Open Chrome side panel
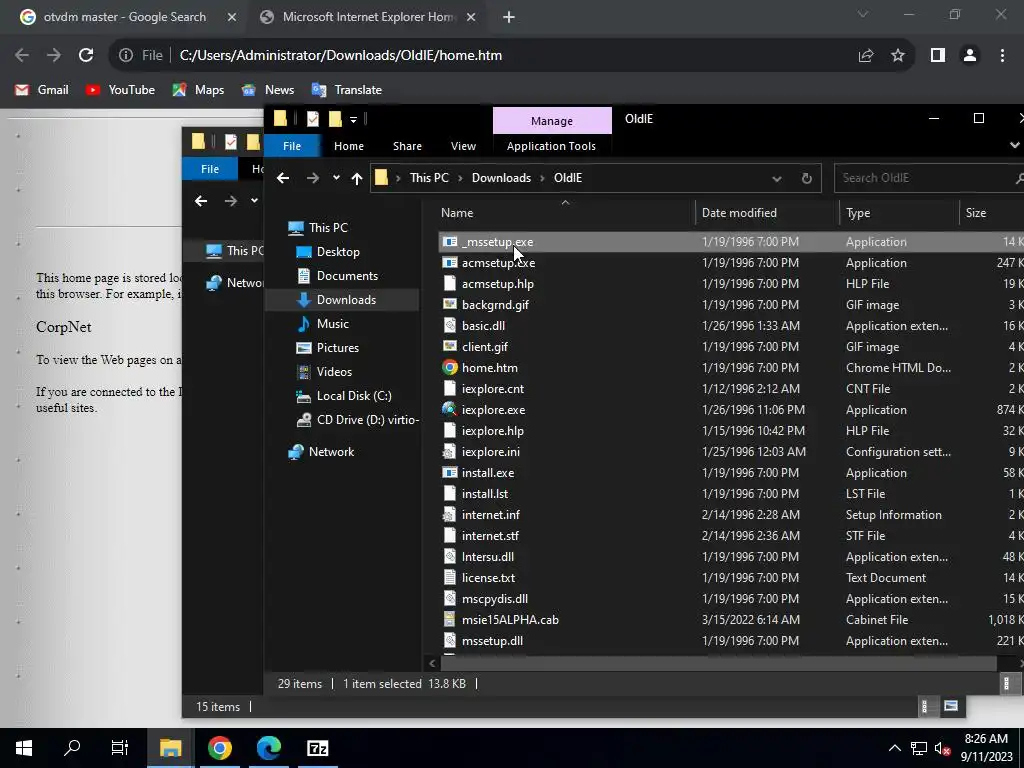The width and height of the screenshot is (1024, 768). (x=938, y=56)
